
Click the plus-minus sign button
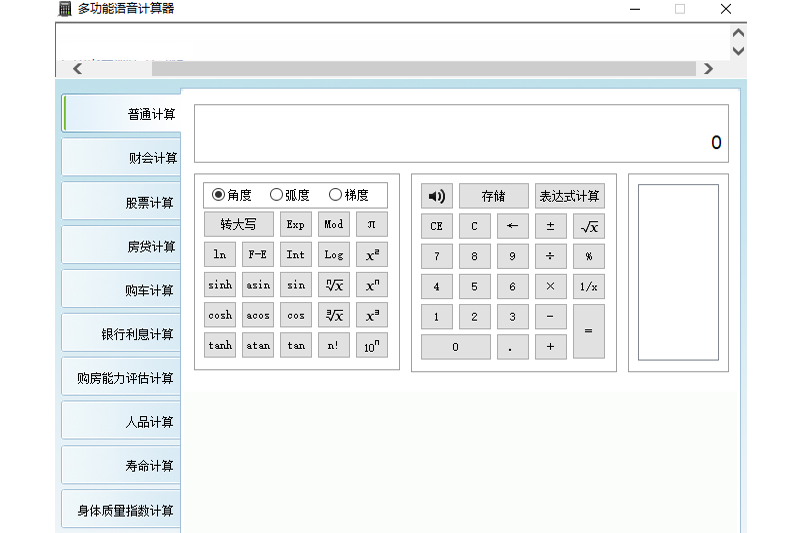tap(551, 226)
